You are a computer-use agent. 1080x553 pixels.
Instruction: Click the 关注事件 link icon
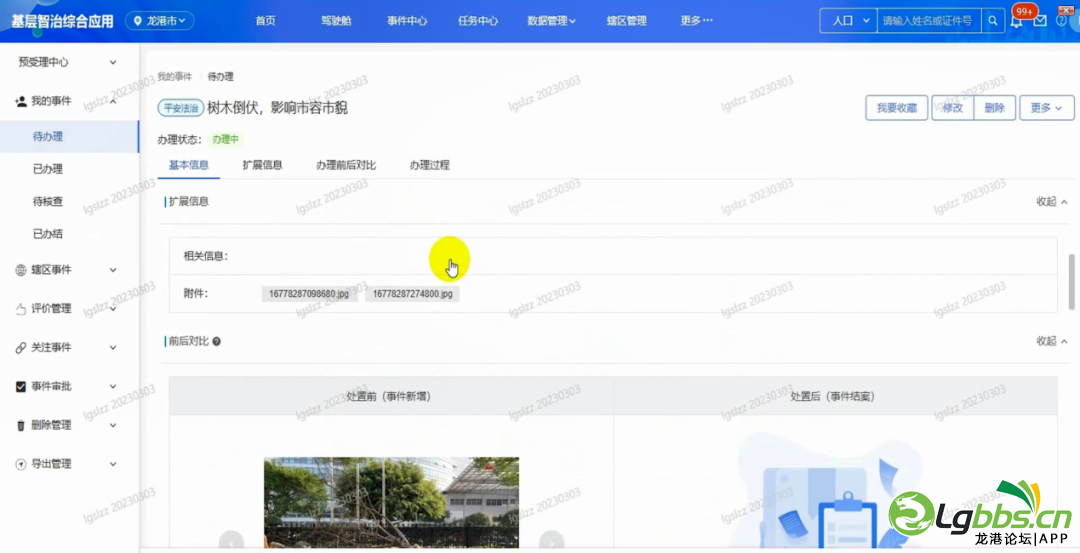[x=21, y=348]
